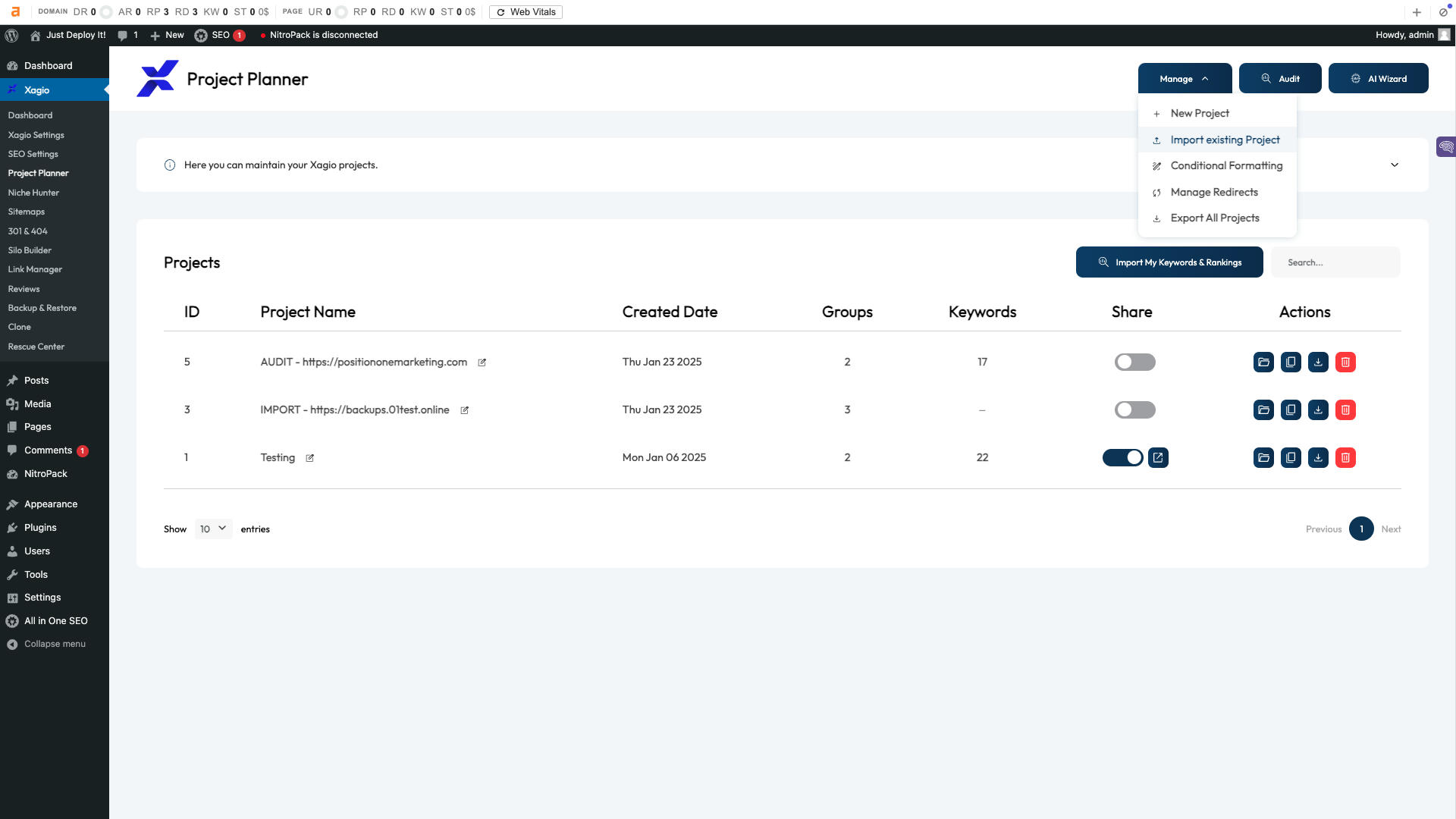
Task: Choose Import existing Project option
Action: pyautogui.click(x=1217, y=140)
